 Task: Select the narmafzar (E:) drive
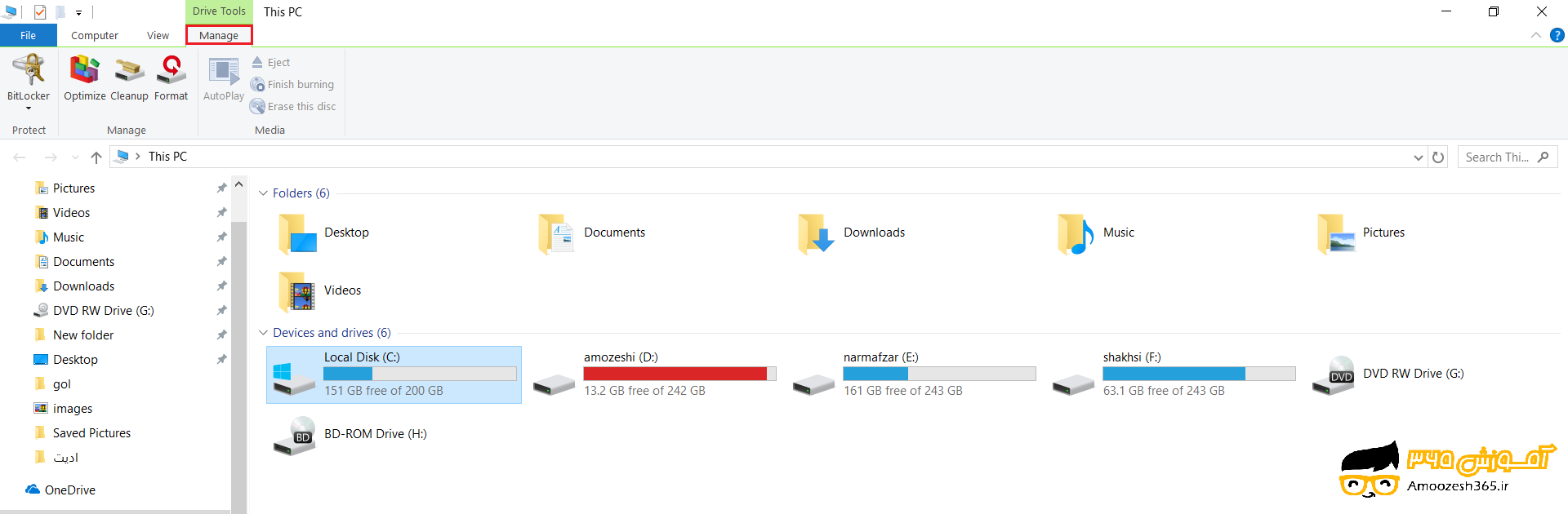pyautogui.click(x=913, y=374)
